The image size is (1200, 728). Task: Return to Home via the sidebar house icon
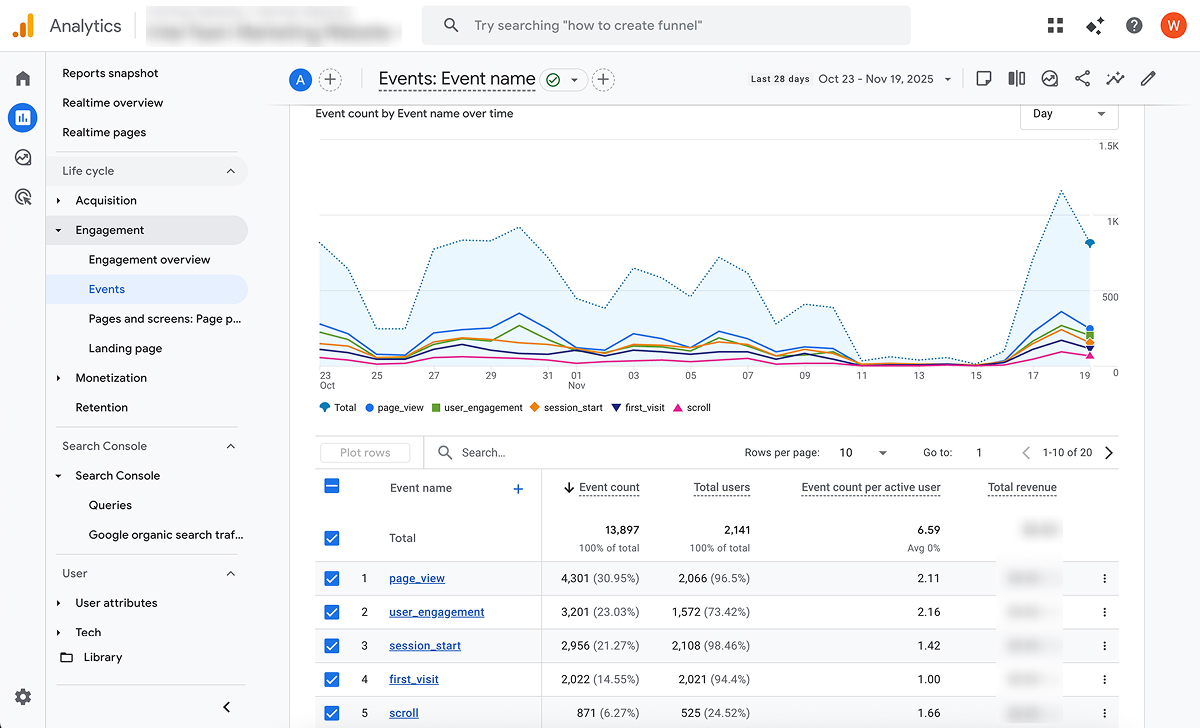coord(22,77)
